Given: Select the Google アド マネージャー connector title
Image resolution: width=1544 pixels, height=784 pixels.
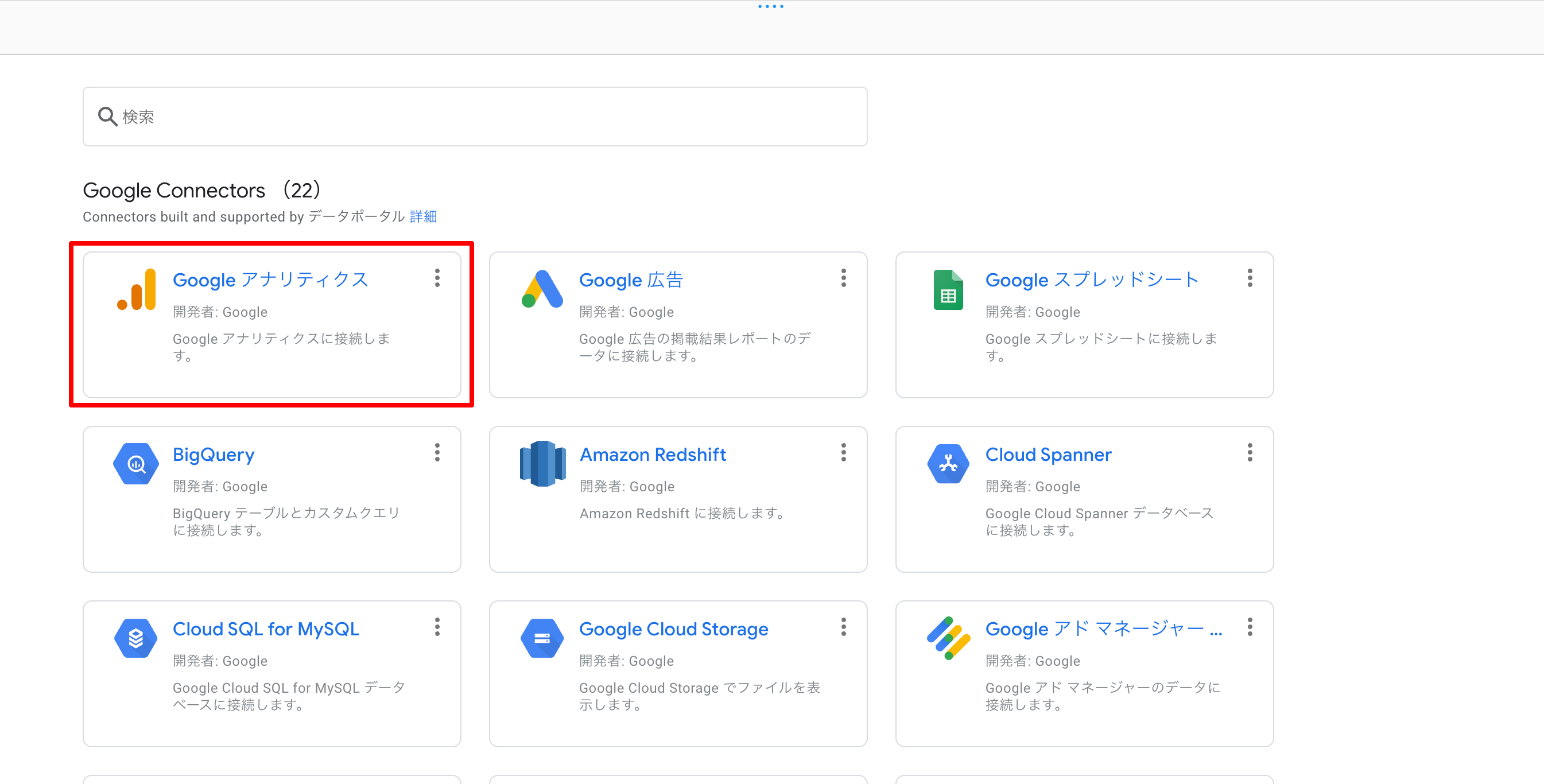Looking at the screenshot, I should [x=1103, y=629].
